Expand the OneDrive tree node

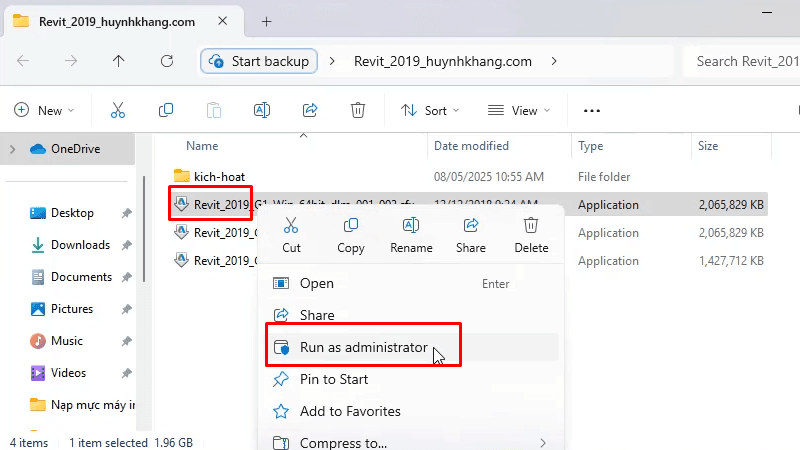click(x=13, y=149)
